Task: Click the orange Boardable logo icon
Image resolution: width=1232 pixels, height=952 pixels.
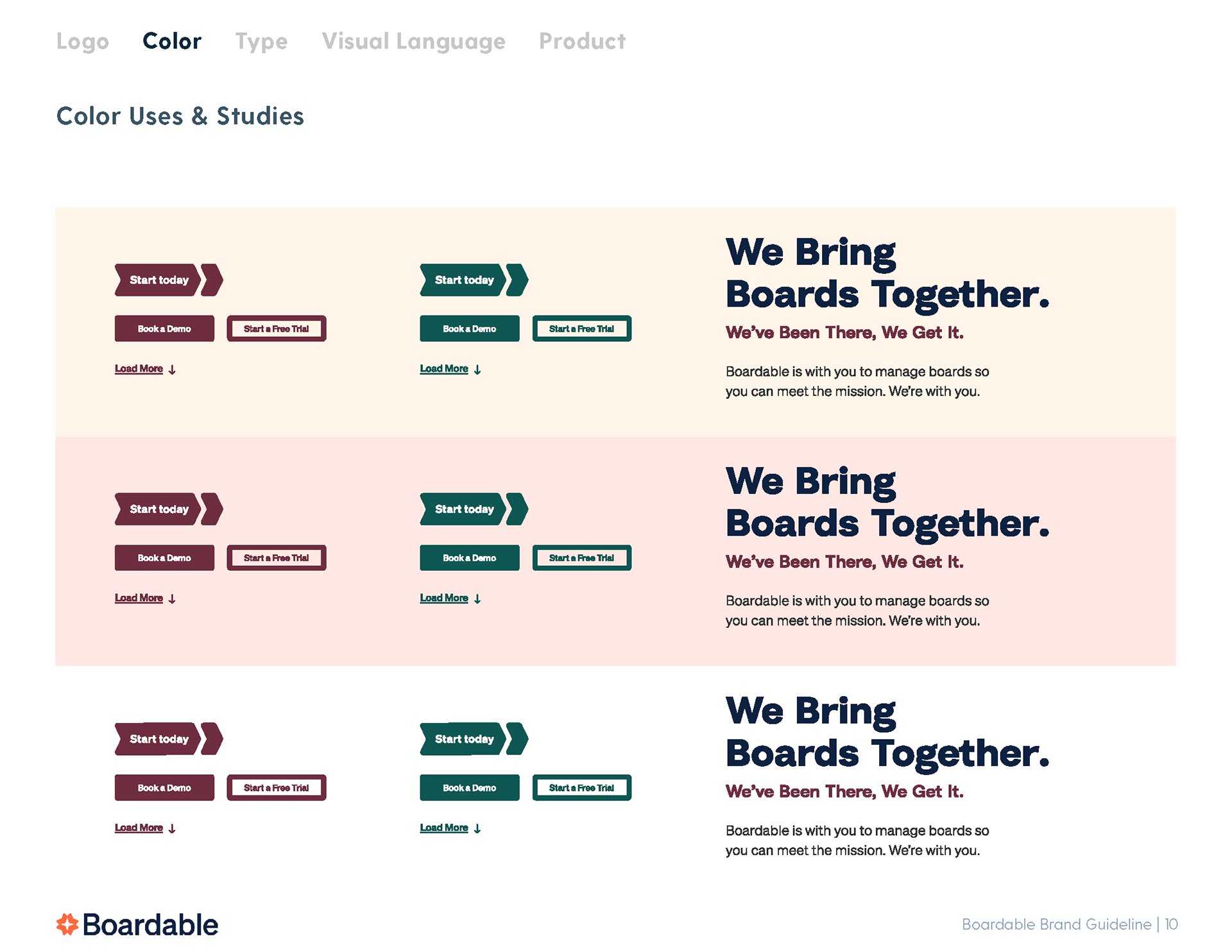Action: 67,924
